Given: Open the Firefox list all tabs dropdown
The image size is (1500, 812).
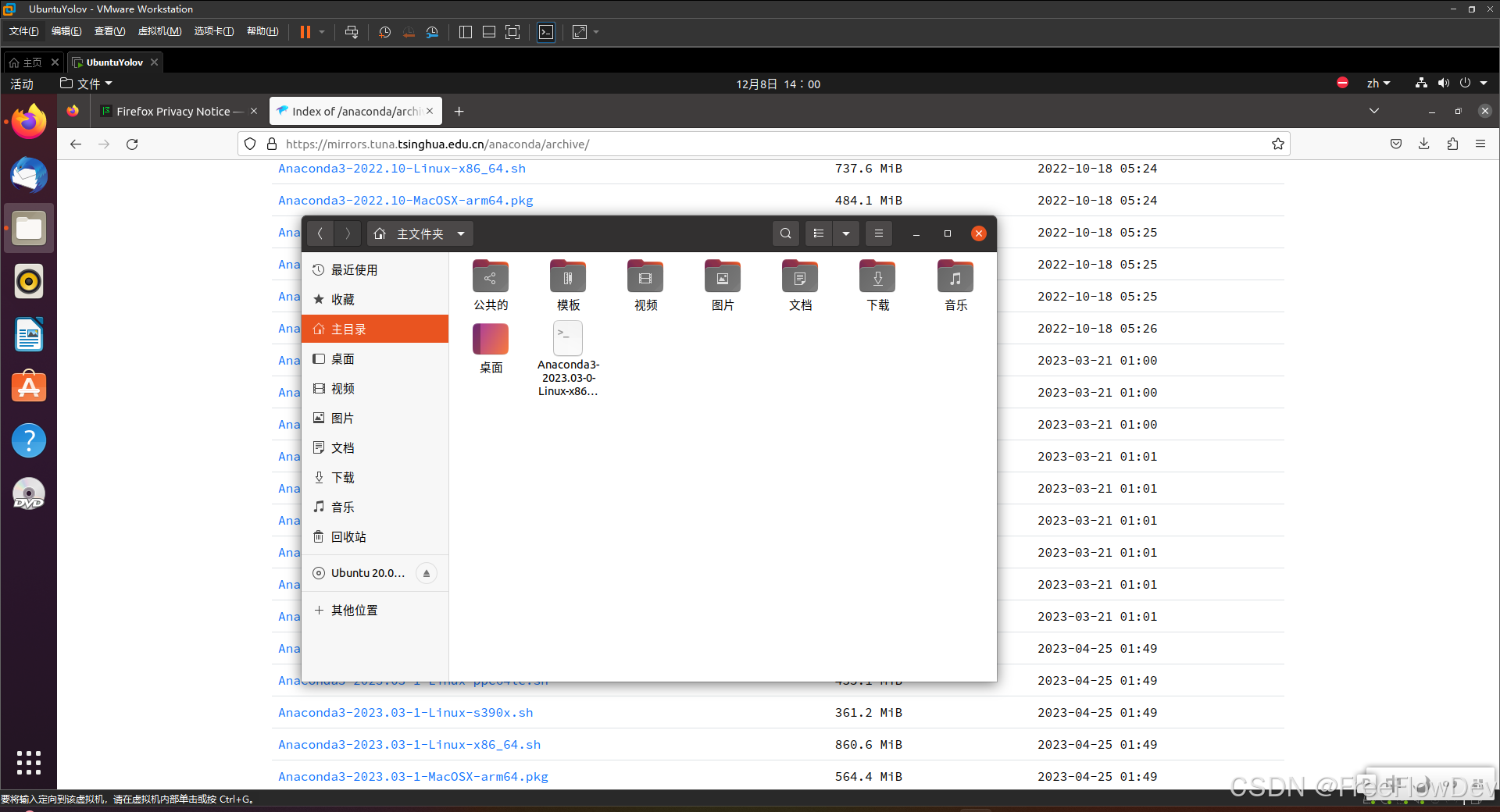Looking at the screenshot, I should [1373, 111].
